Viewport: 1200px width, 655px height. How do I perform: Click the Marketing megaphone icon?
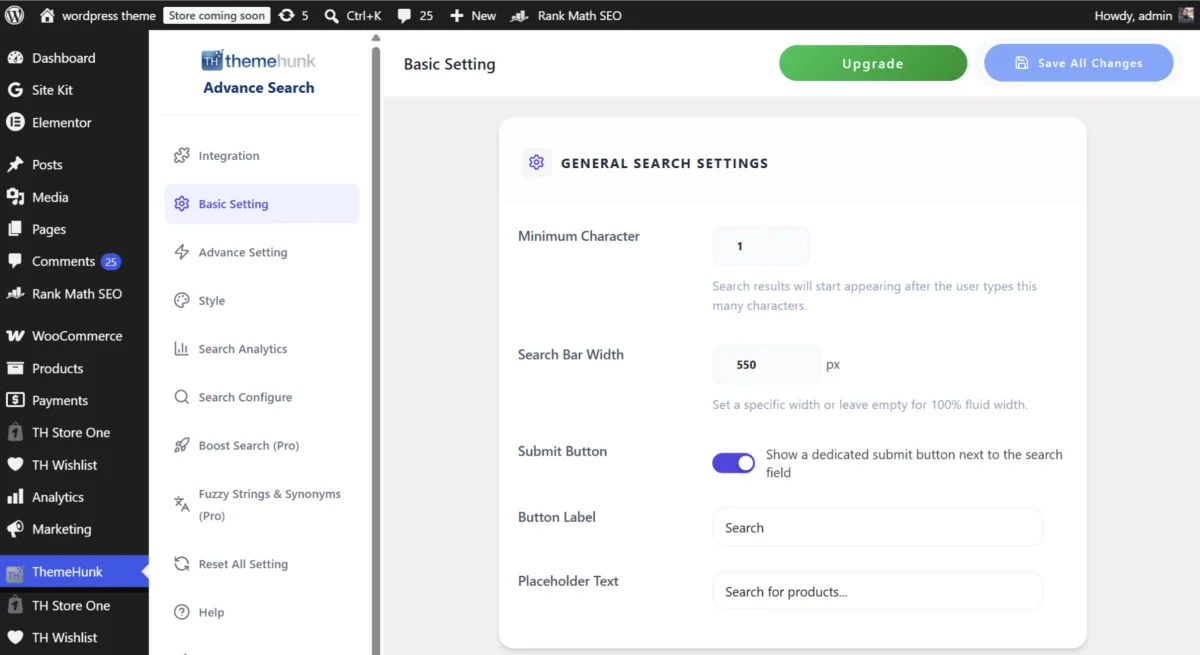pos(15,529)
